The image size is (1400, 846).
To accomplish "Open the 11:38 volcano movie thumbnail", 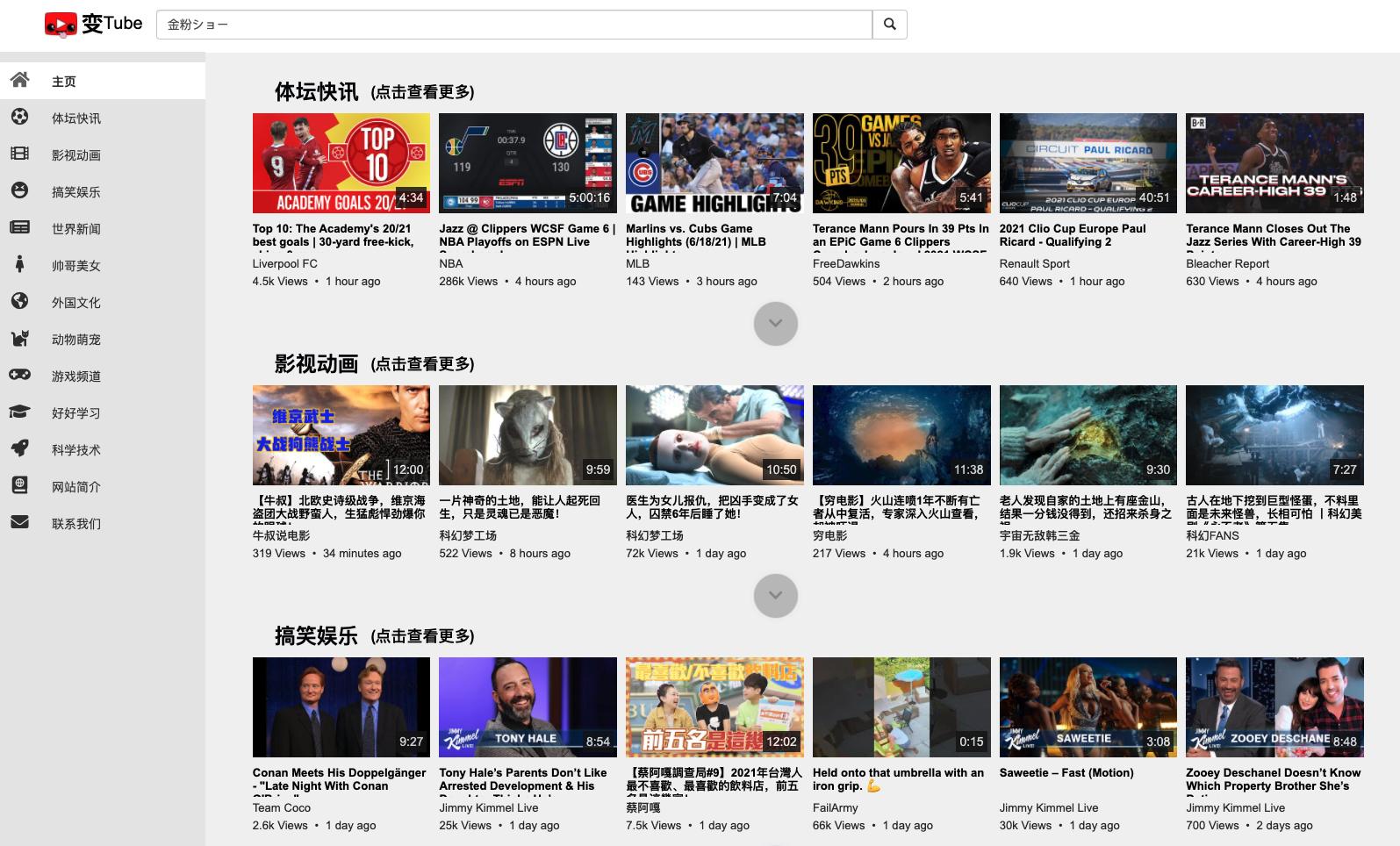I will pos(901,435).
